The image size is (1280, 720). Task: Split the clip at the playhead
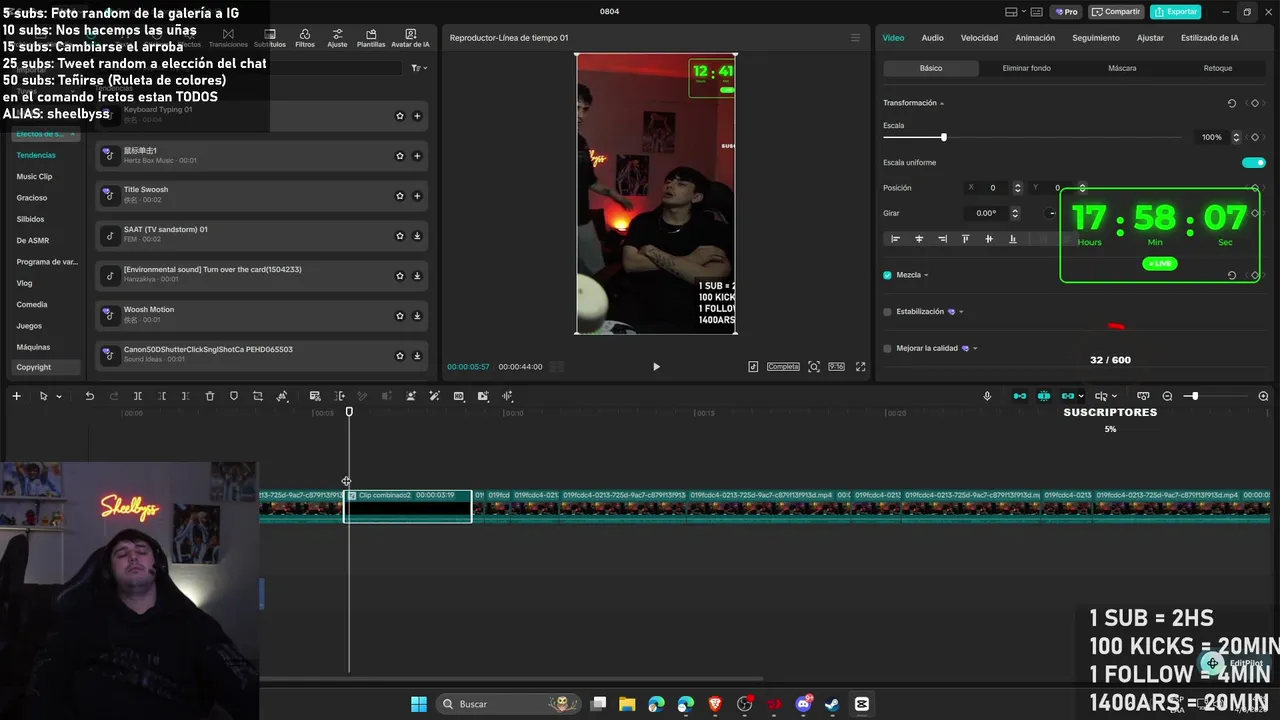[138, 396]
